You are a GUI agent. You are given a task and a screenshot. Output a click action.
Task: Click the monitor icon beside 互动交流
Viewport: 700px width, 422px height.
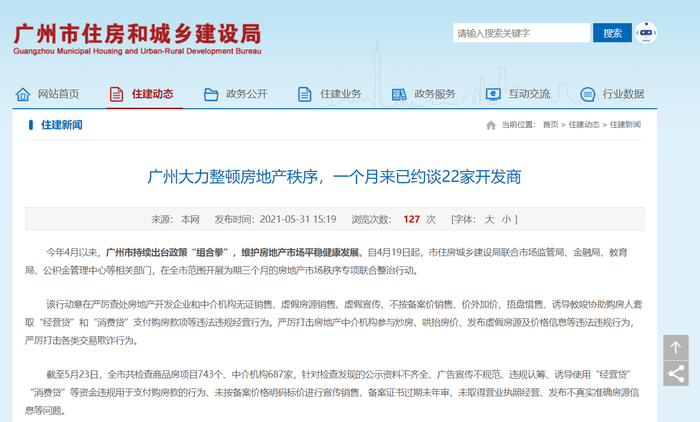pos(493,94)
